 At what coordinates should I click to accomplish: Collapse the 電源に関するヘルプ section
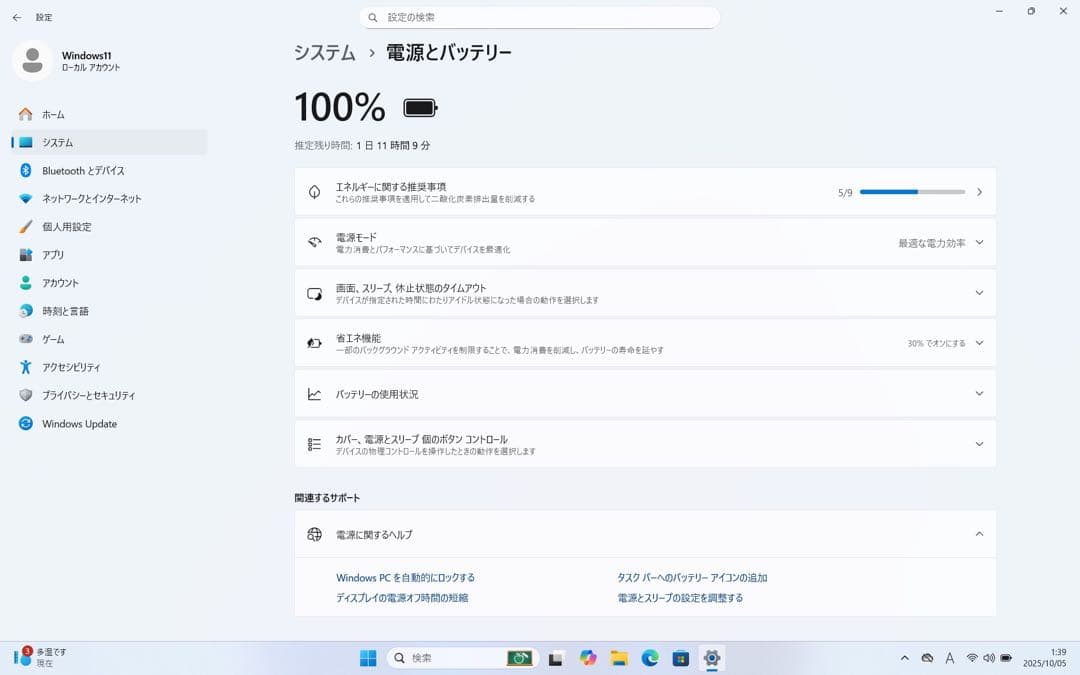tap(979, 533)
